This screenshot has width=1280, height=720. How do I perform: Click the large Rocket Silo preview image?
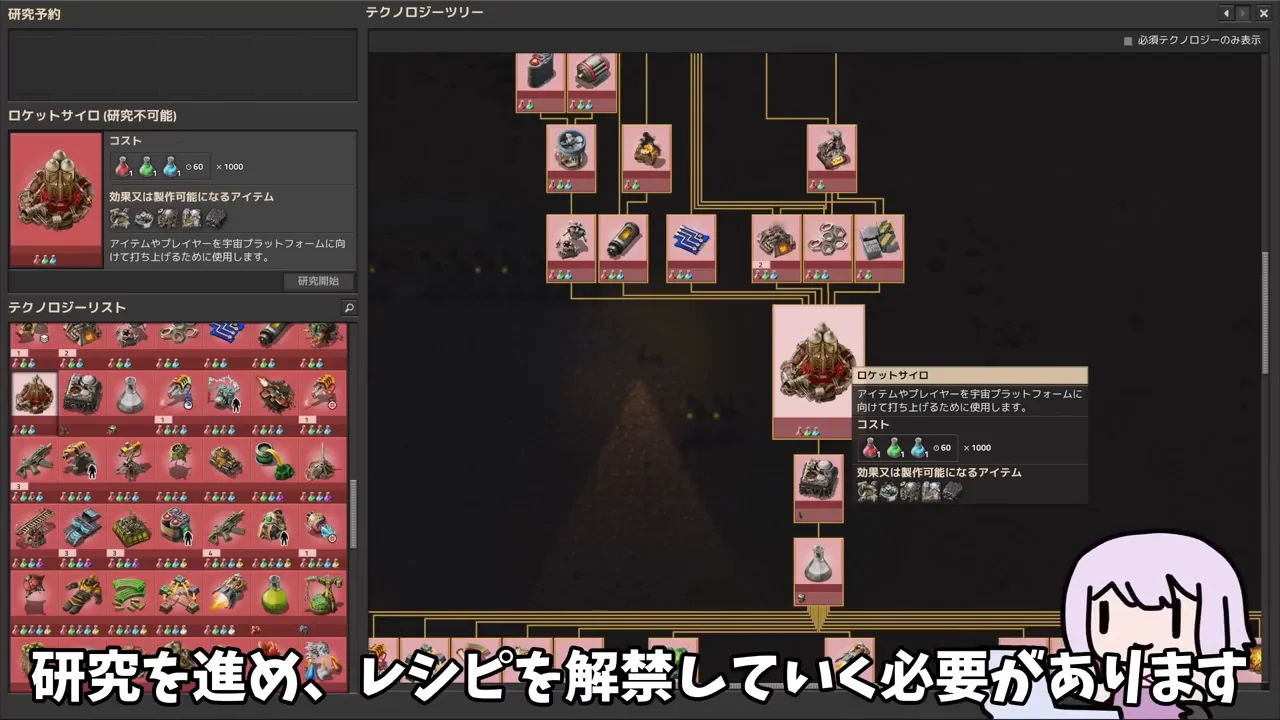coord(56,200)
